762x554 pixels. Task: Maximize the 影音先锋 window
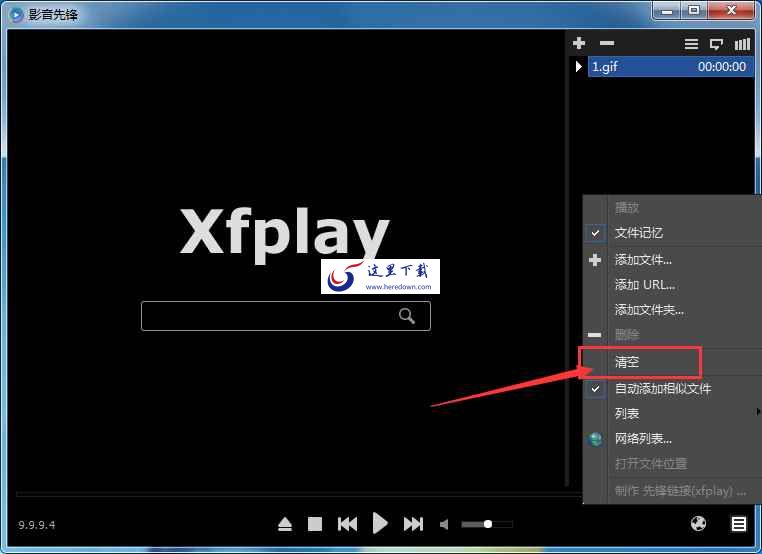(x=694, y=10)
